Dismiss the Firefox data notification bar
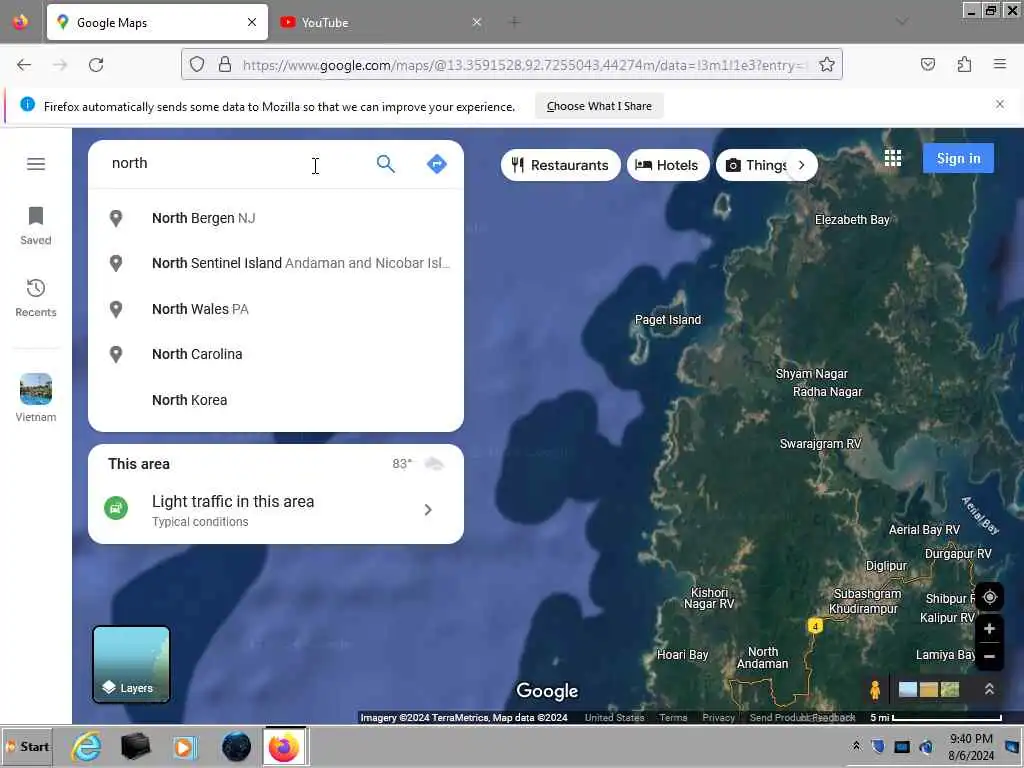1024x768 pixels. (x=1000, y=104)
